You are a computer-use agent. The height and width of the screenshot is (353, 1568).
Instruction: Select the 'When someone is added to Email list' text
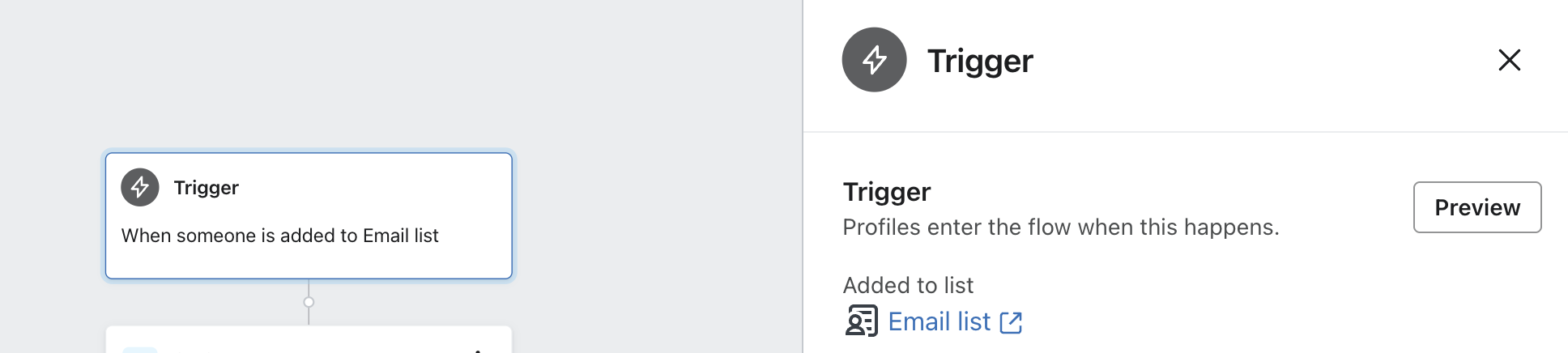pos(279,236)
